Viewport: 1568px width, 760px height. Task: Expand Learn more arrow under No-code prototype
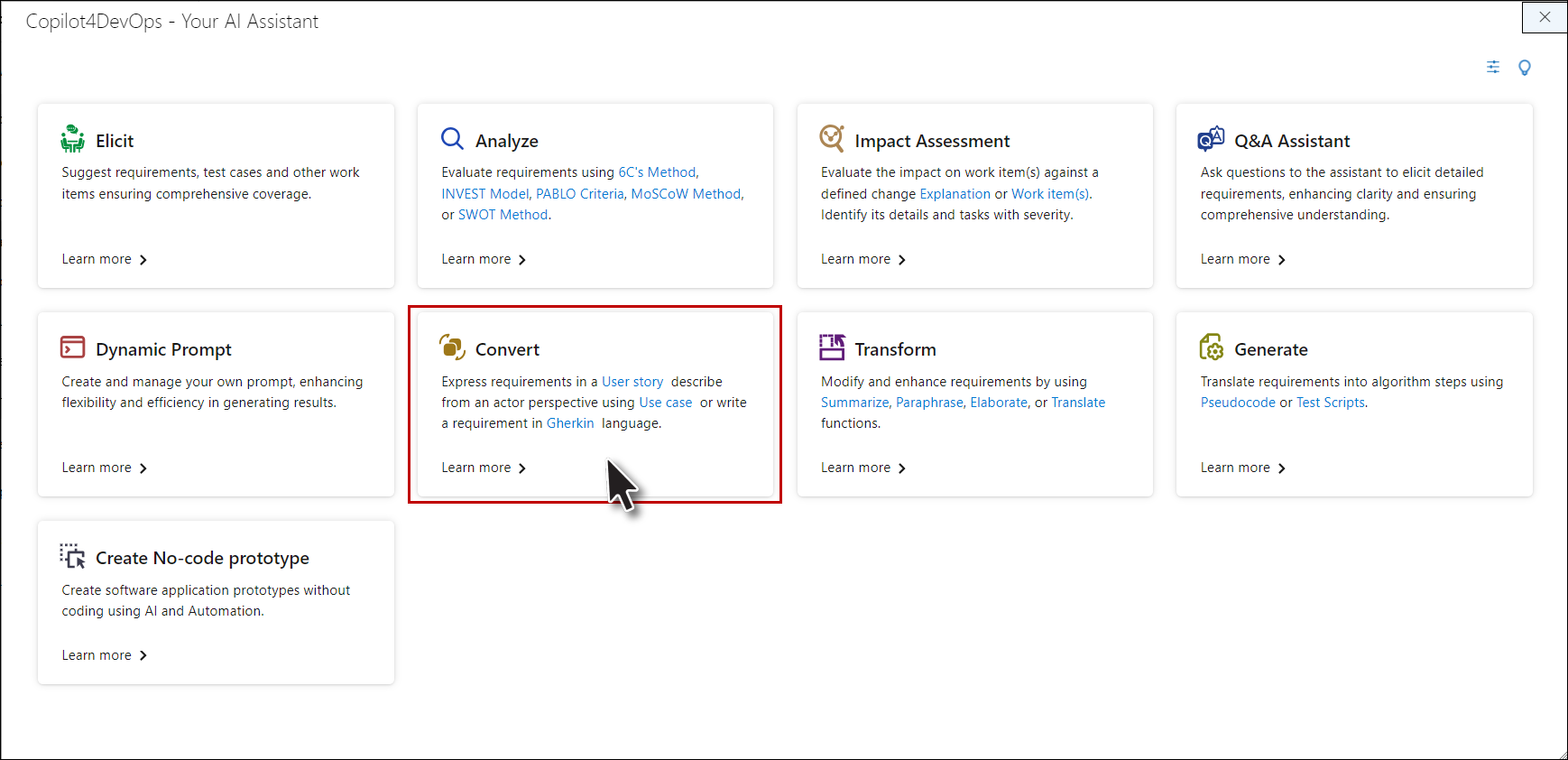click(143, 656)
